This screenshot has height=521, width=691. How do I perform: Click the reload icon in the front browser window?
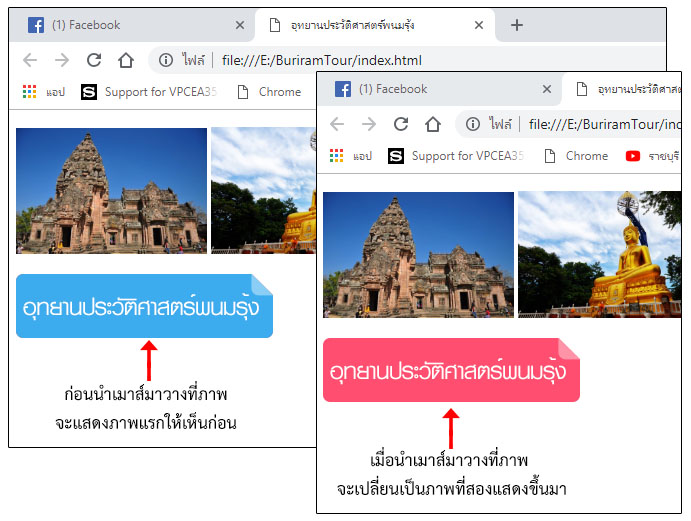point(401,124)
